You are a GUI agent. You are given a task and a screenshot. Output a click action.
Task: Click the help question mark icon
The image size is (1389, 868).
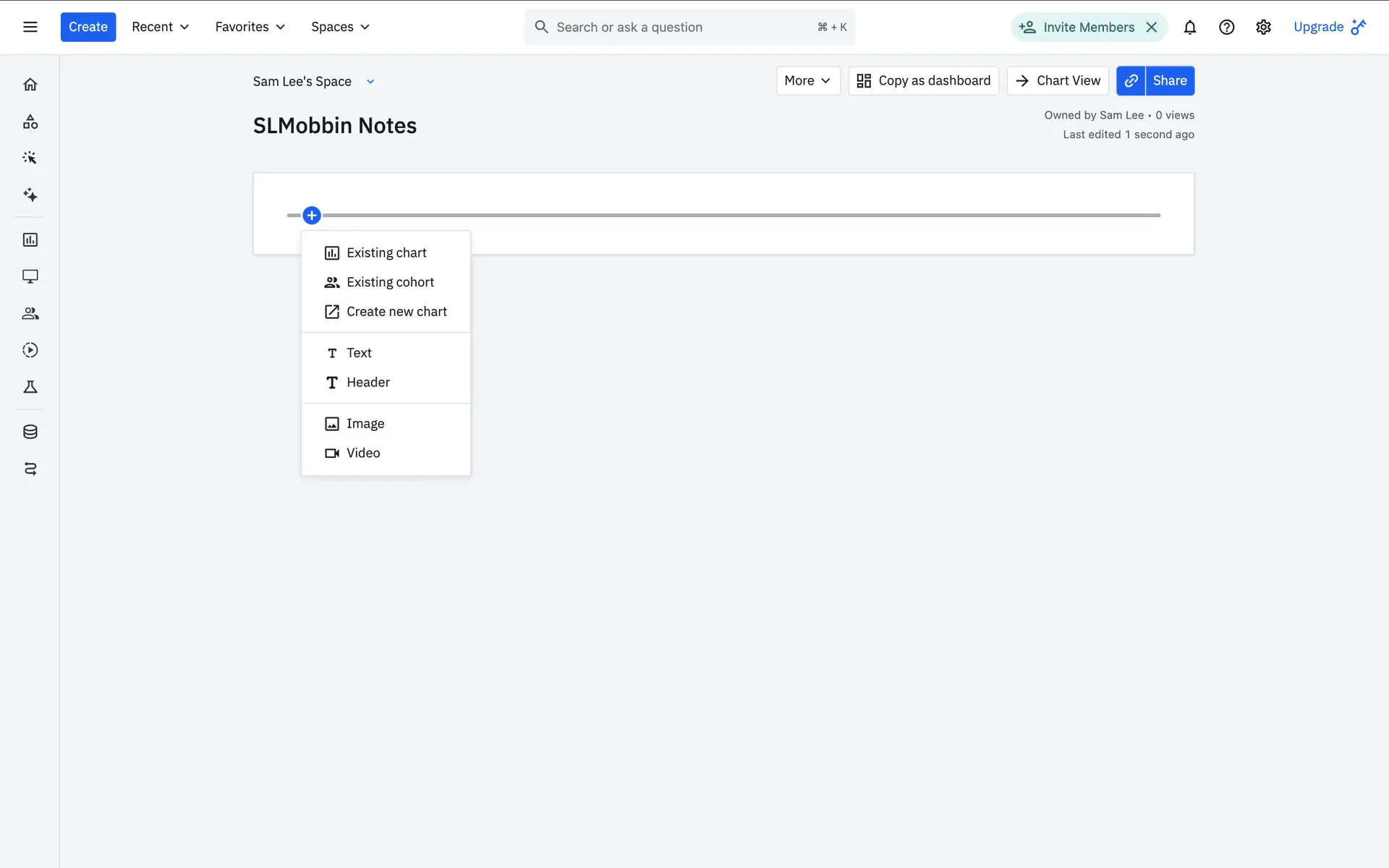(x=1226, y=27)
